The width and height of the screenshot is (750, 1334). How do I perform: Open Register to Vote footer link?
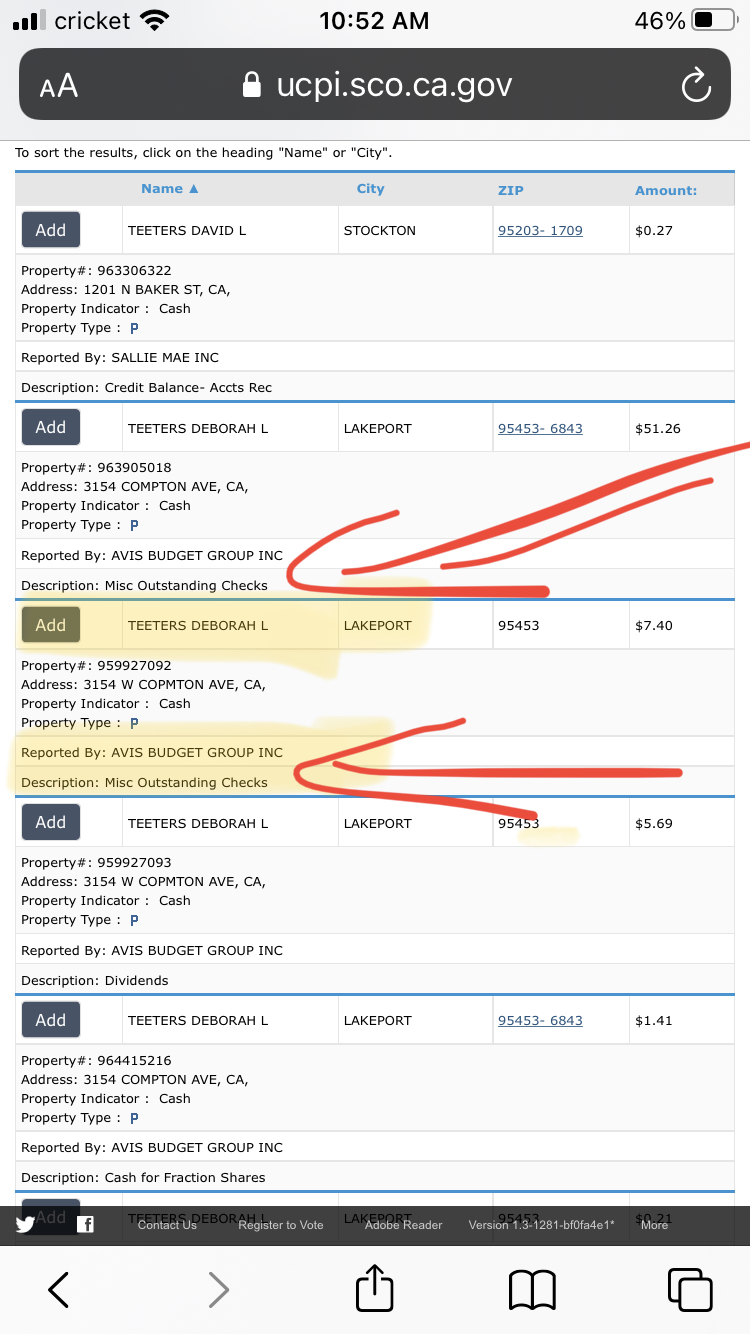[x=281, y=1225]
